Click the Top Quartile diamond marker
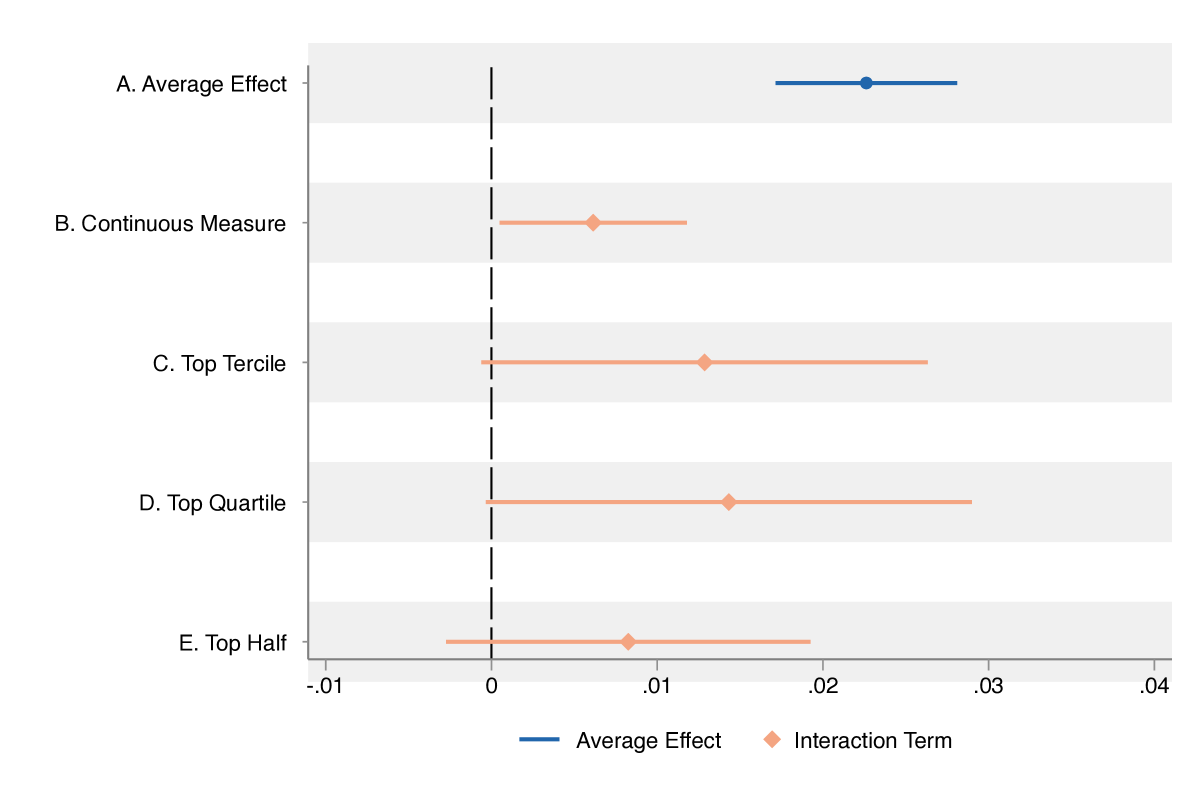 (728, 502)
